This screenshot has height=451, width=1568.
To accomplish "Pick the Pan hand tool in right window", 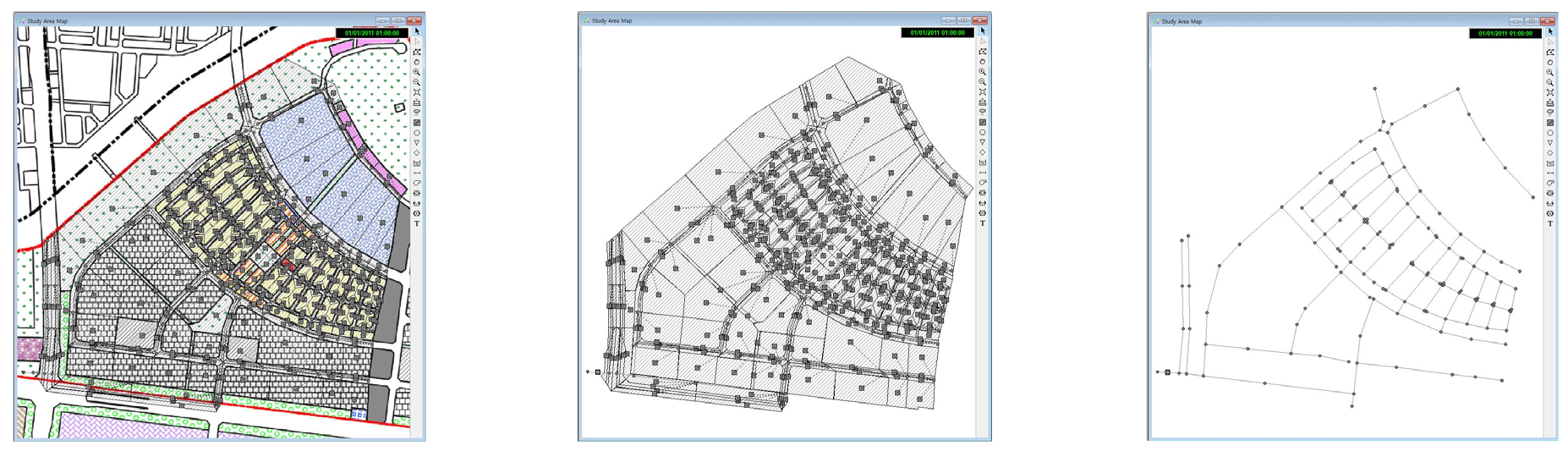I will pyautogui.click(x=1550, y=62).
